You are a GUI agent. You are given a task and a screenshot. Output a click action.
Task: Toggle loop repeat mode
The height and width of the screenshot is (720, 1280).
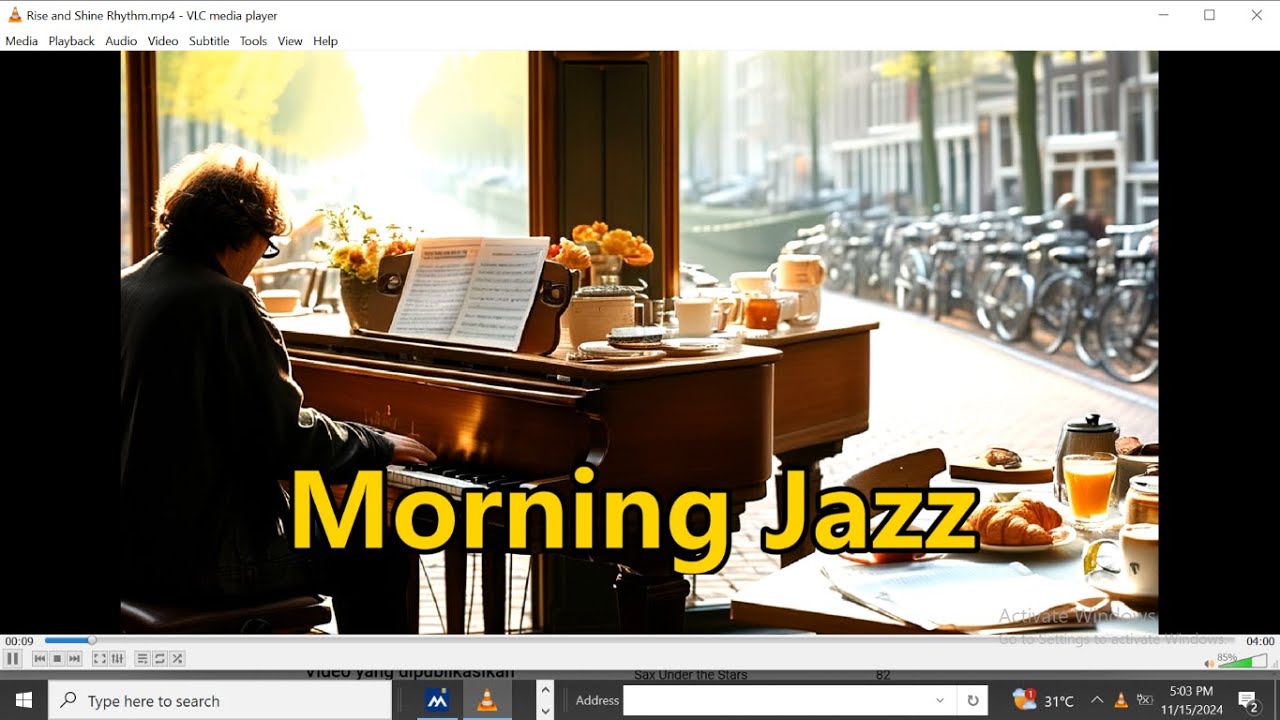159,658
